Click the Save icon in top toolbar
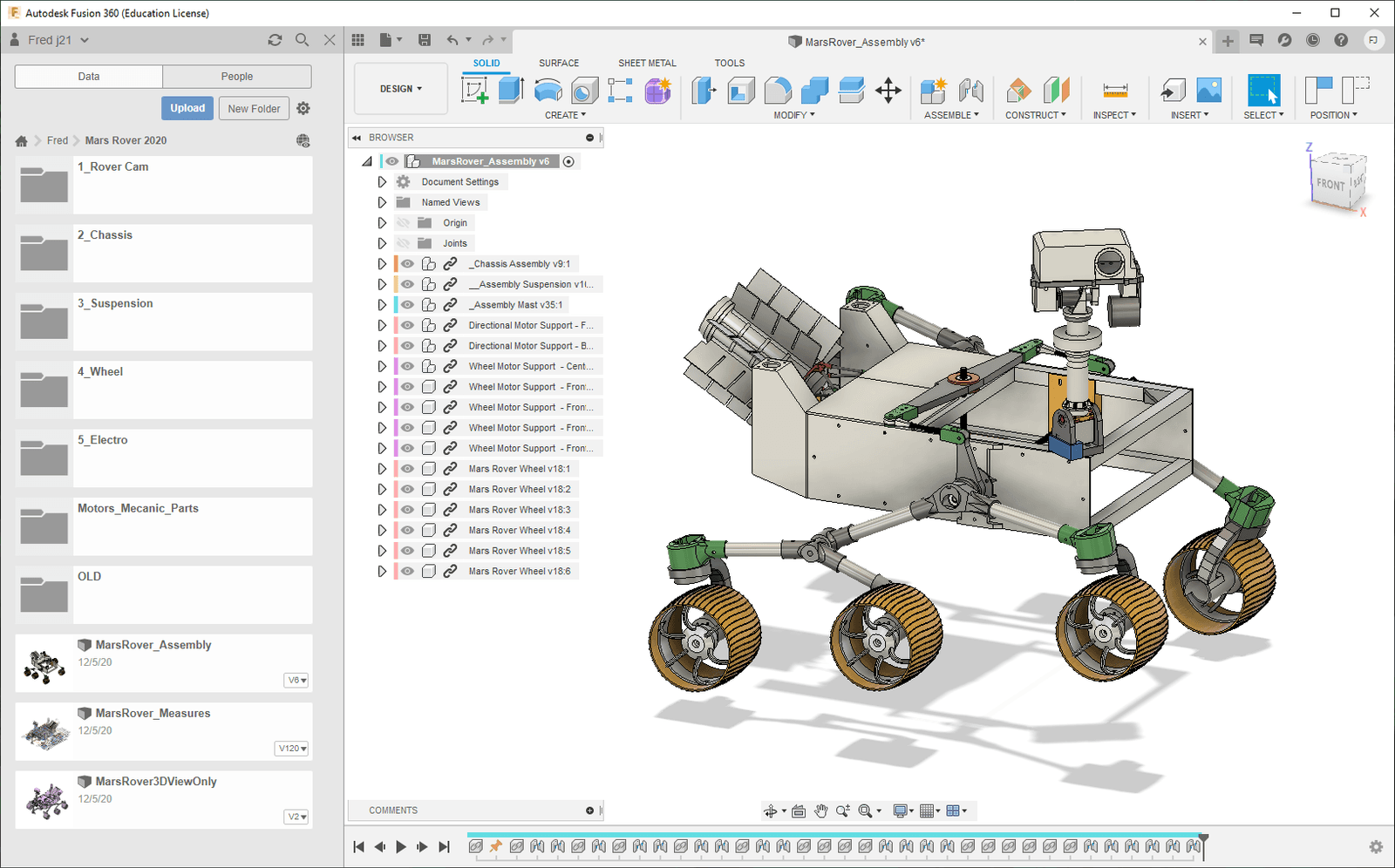This screenshot has height=868, width=1395. click(x=425, y=40)
